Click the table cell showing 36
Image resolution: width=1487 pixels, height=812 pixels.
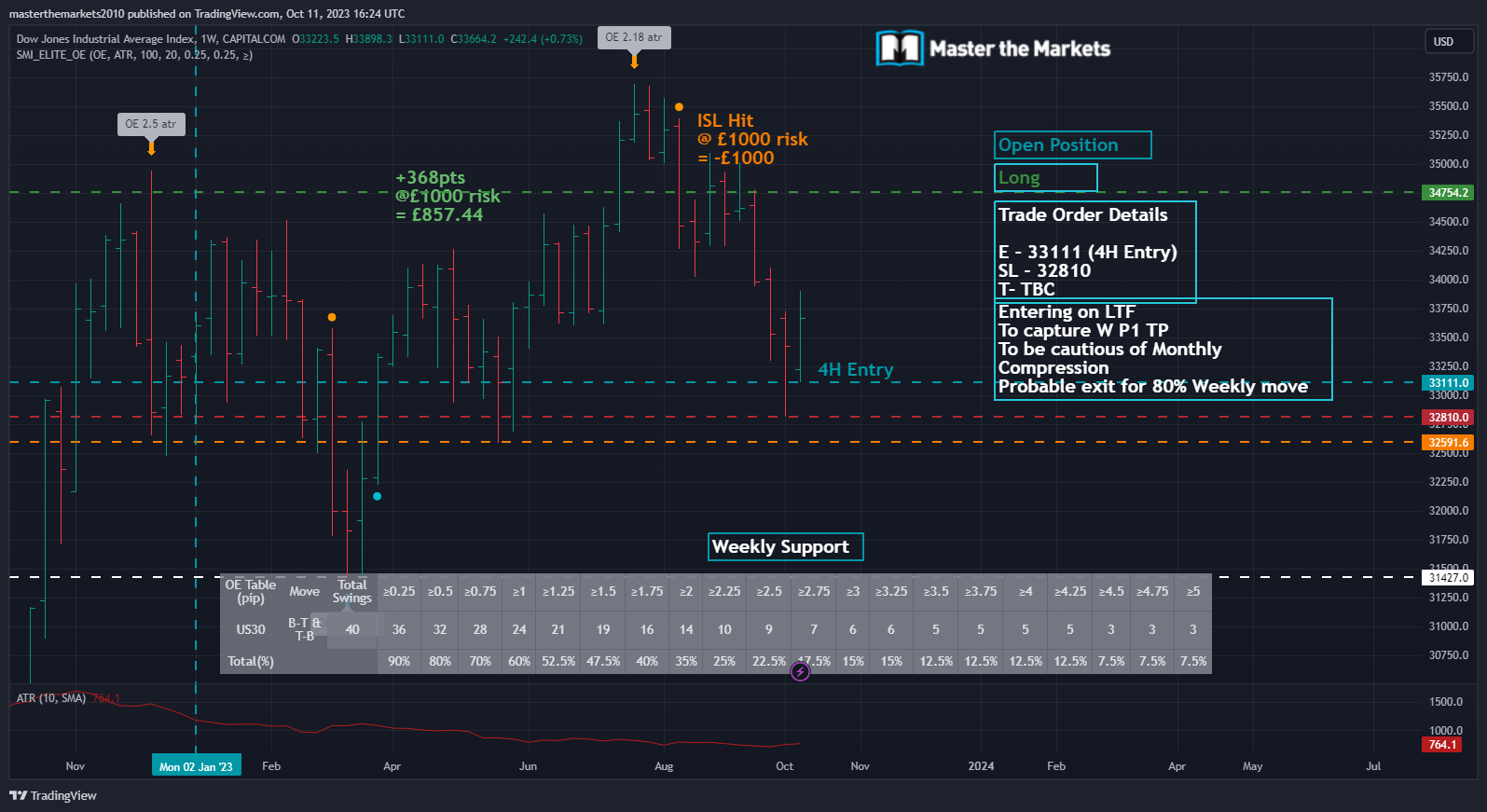click(399, 630)
